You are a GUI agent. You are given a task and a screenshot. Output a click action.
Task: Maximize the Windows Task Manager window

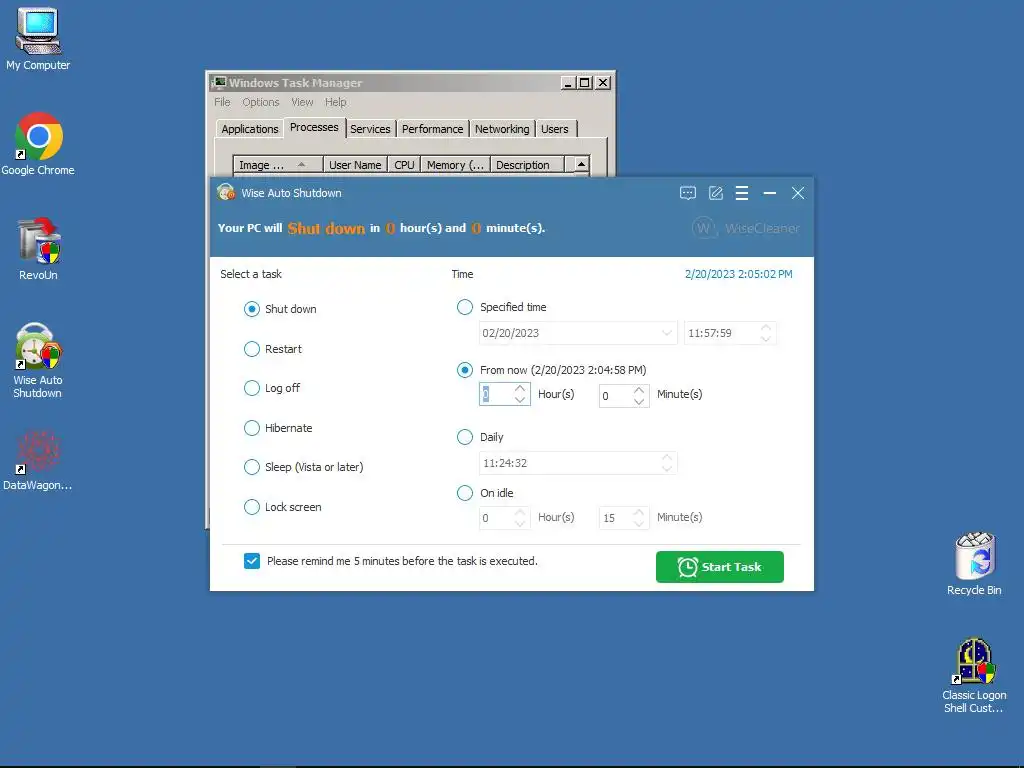coord(585,83)
